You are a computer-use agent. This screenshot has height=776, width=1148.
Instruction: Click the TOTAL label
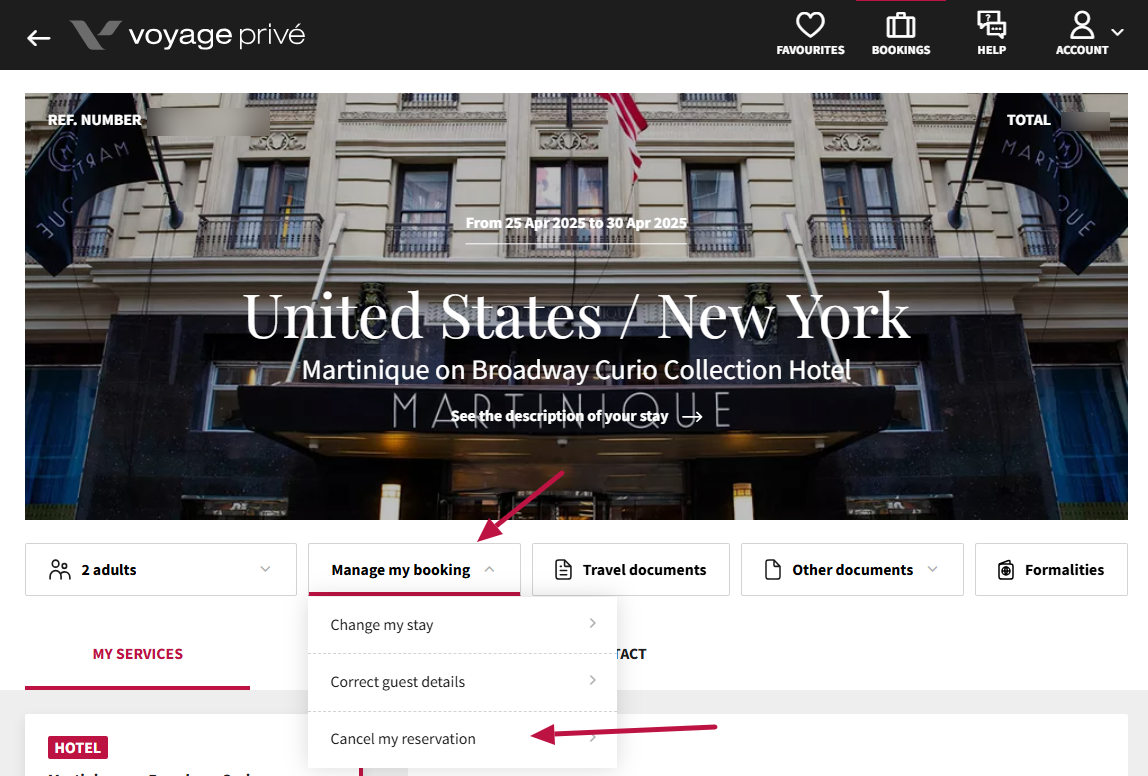point(1028,120)
